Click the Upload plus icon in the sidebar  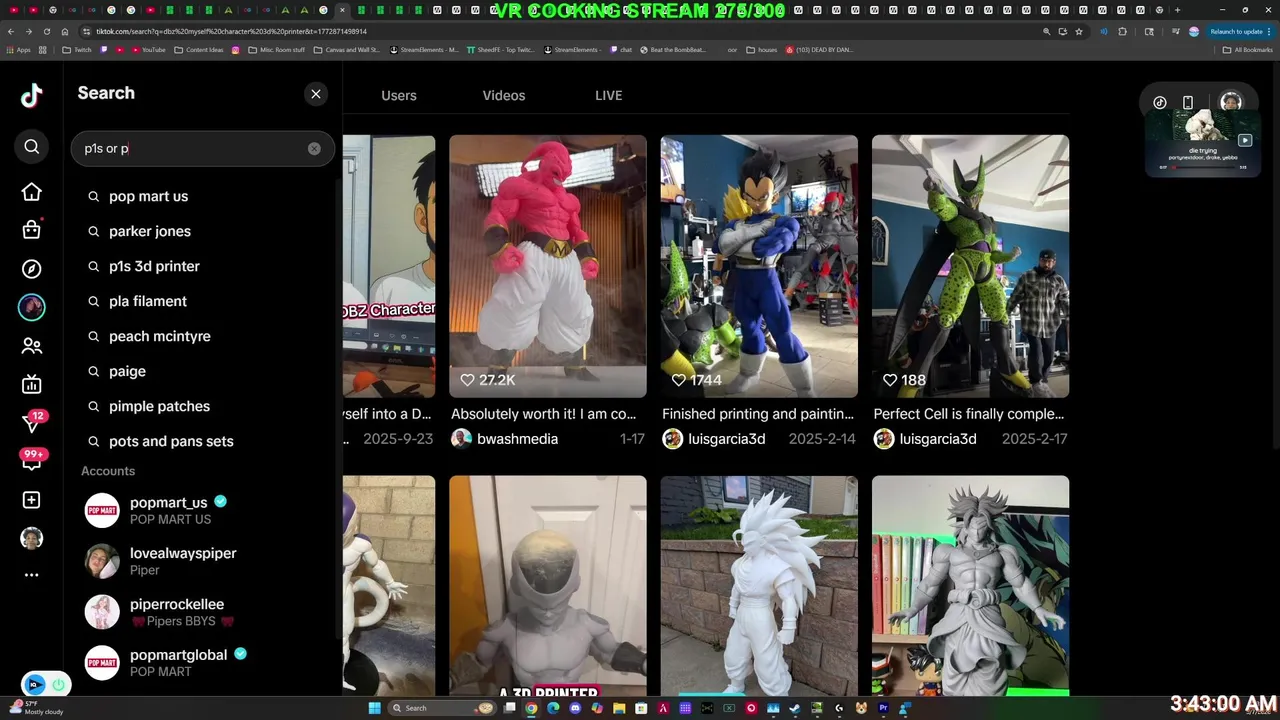(x=32, y=500)
